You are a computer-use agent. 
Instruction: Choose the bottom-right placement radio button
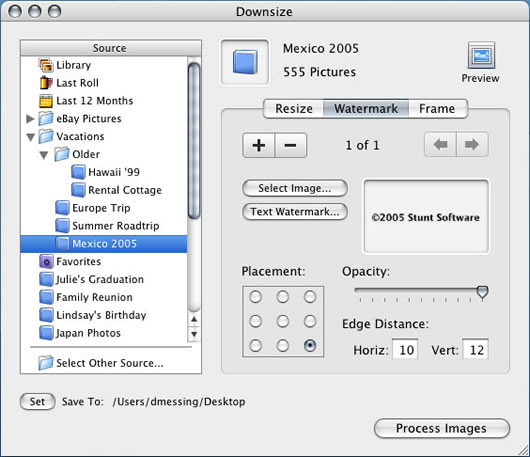click(x=310, y=345)
